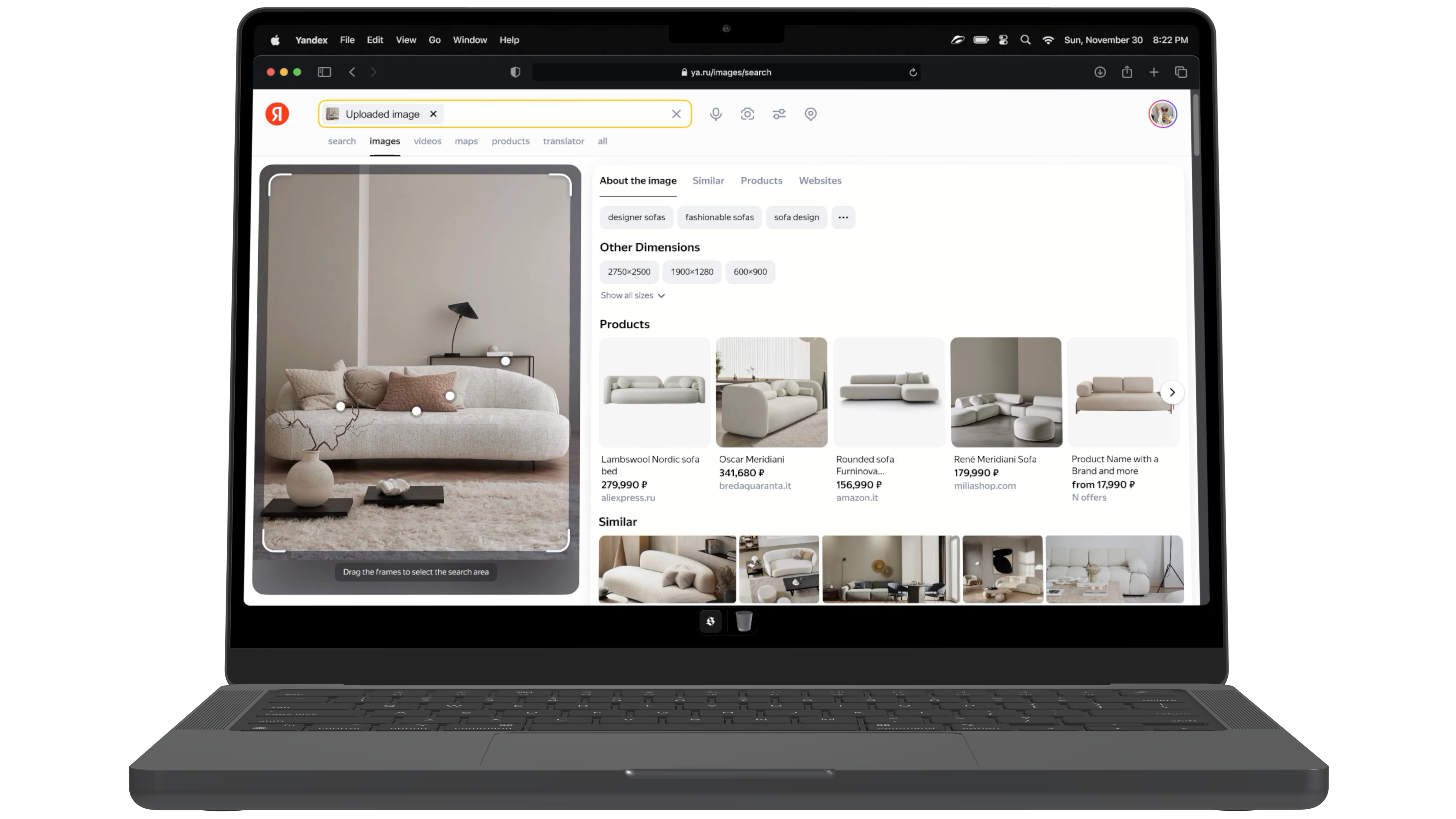Open search filter settings sliders icon

click(779, 114)
